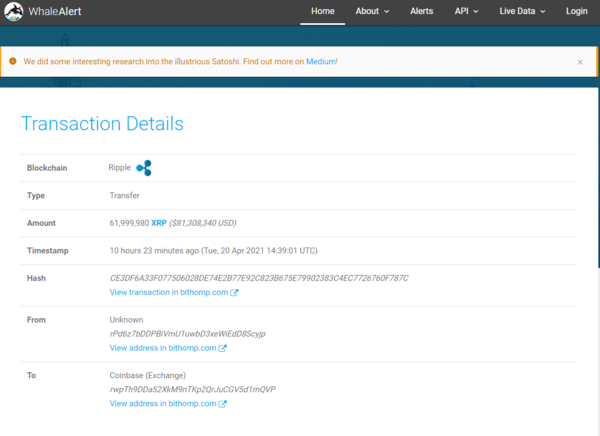Click the timestamp 10 hours 23 minutes ago

(x=154, y=251)
